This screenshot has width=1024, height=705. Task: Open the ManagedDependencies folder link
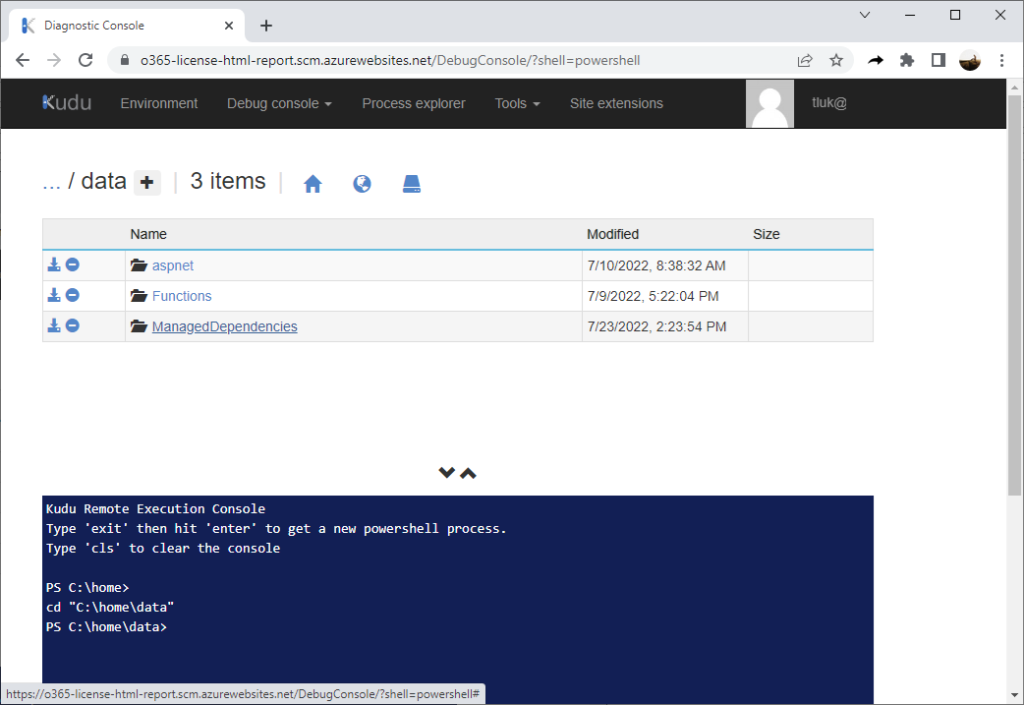225,326
